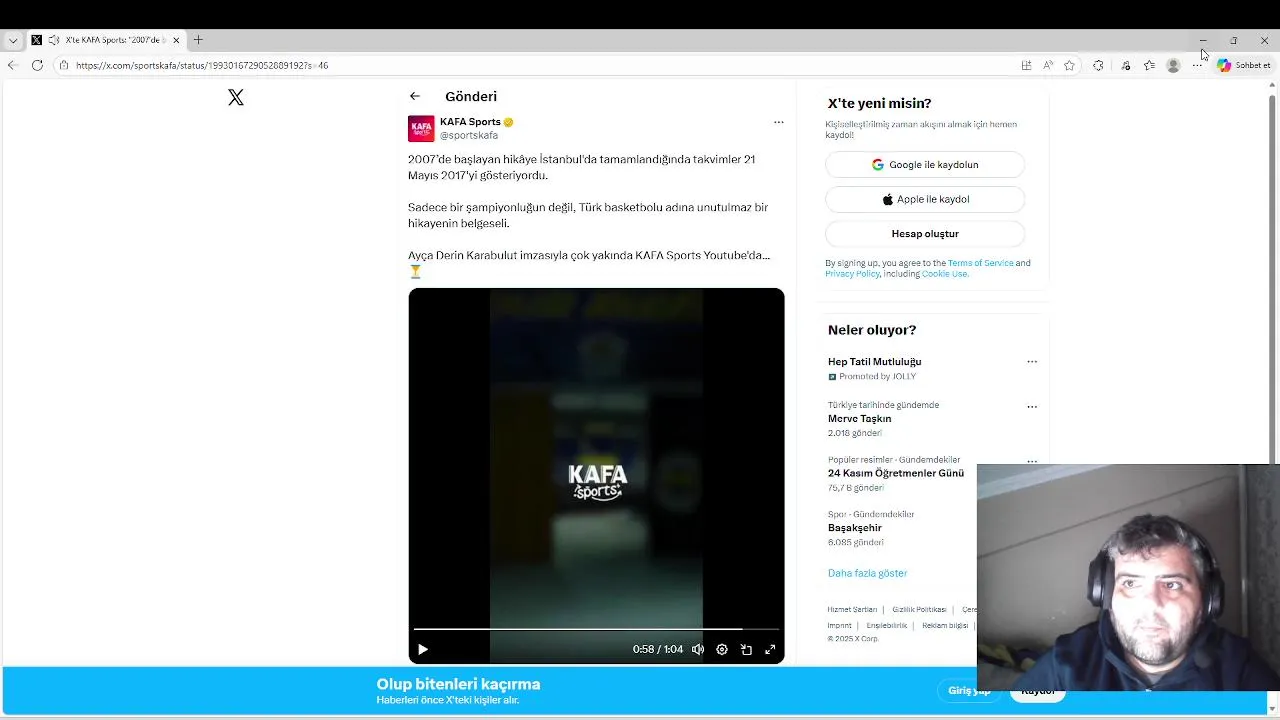
Task: Open favorites list in toolbar
Action: point(1149,65)
